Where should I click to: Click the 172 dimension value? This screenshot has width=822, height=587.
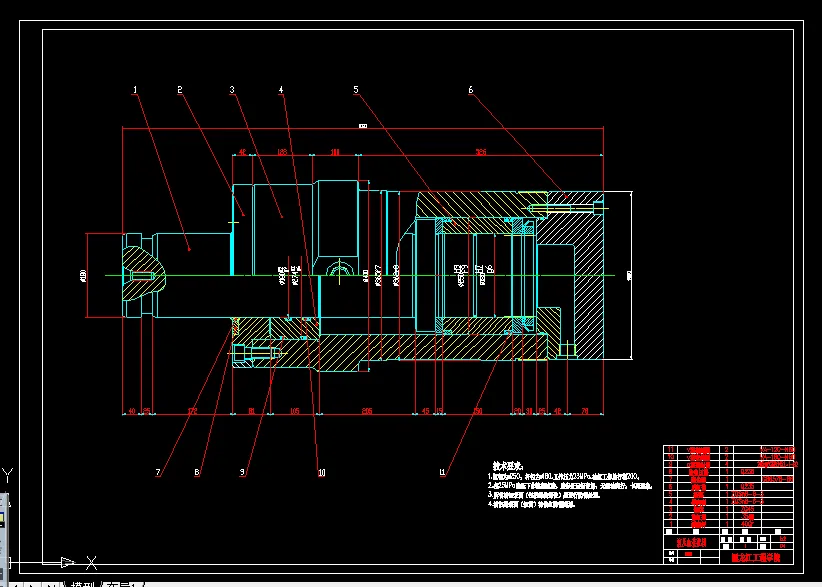tap(192, 411)
